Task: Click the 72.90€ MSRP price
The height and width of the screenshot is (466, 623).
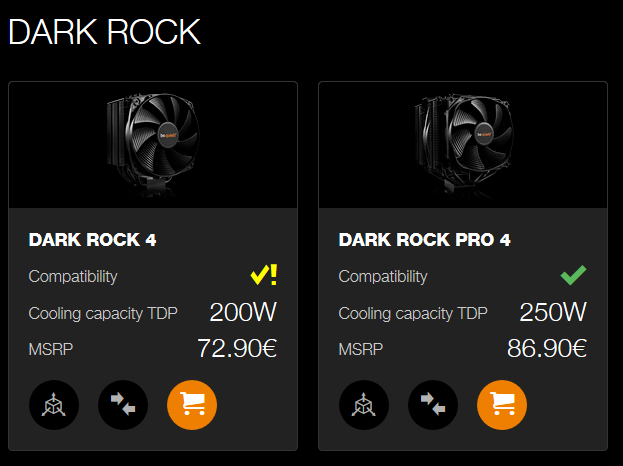Action: [237, 348]
